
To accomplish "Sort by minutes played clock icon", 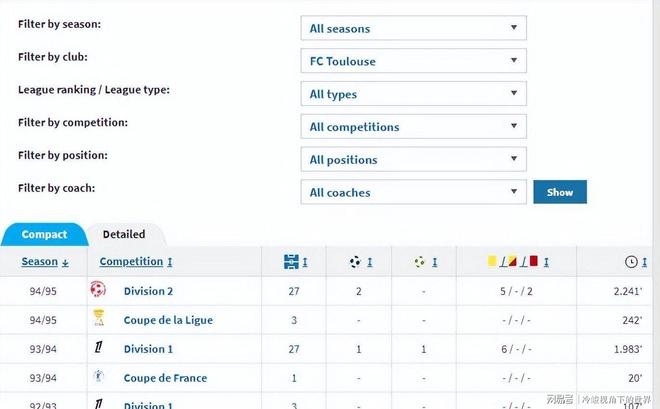I will [x=631, y=262].
